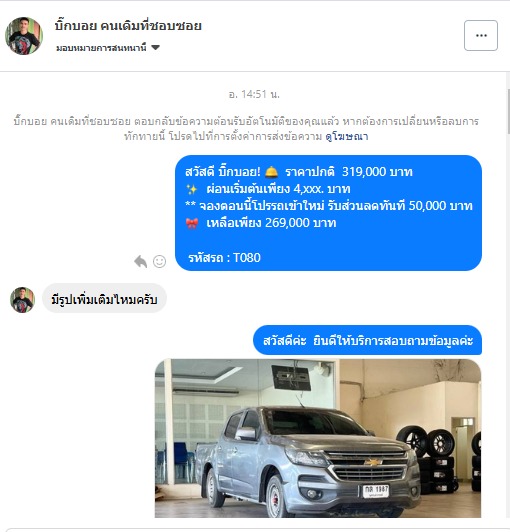The image size is (510, 532).
Task: Click the reply arrow icon beside message
Action: tap(140, 261)
